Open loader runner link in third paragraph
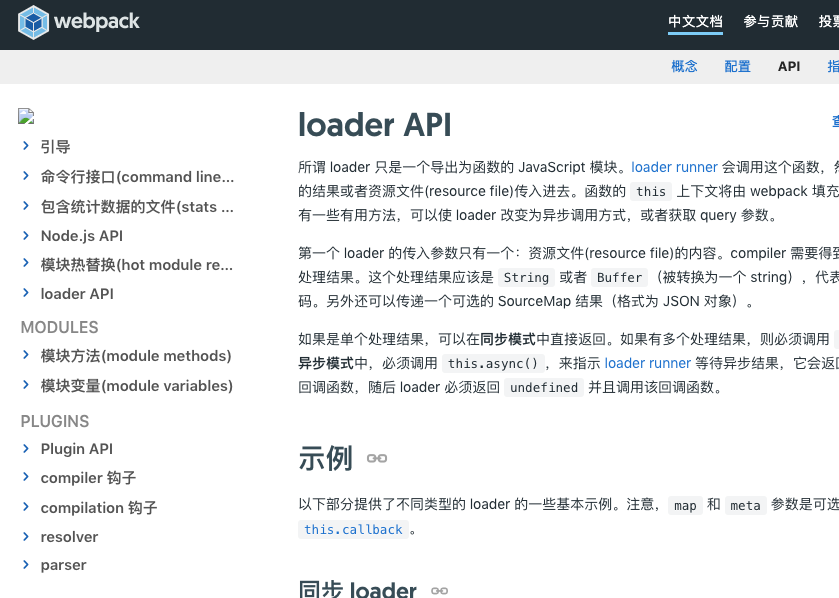The image size is (839, 598). tap(647, 363)
